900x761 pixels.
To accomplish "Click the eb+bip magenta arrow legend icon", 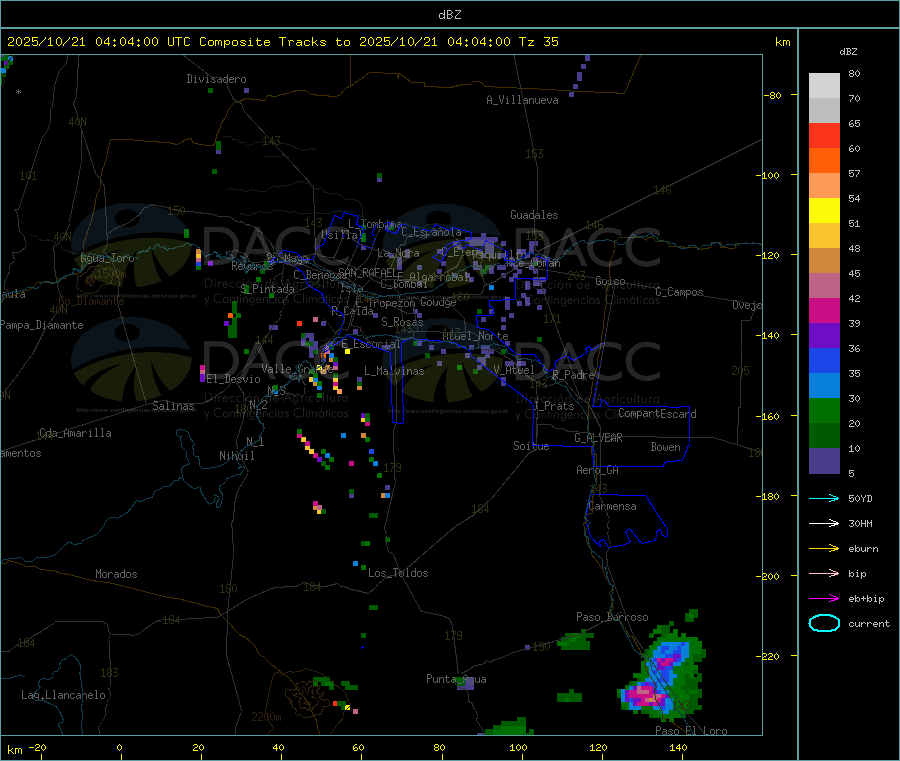I will pos(824,599).
